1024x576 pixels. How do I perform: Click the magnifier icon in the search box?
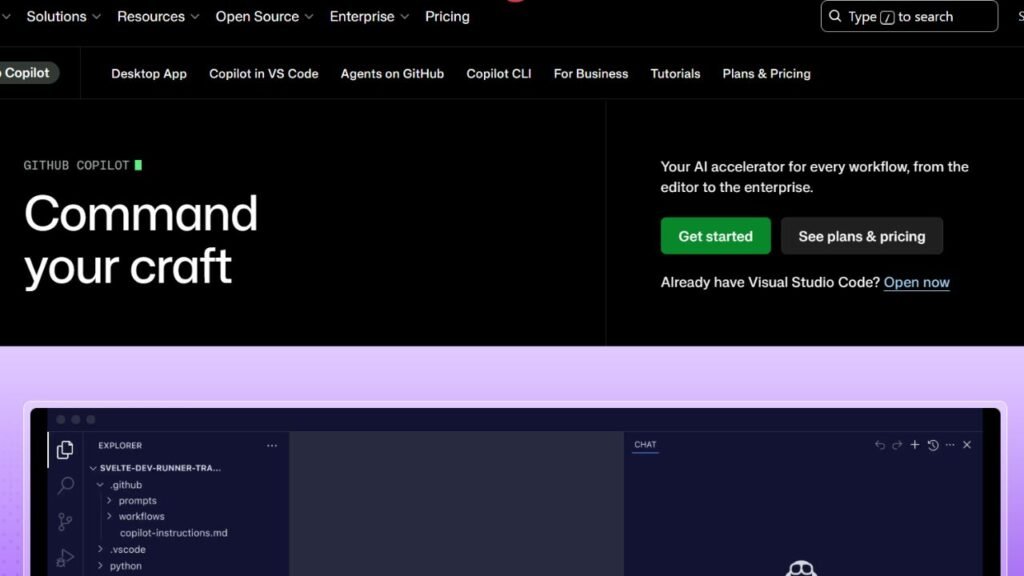click(x=835, y=16)
